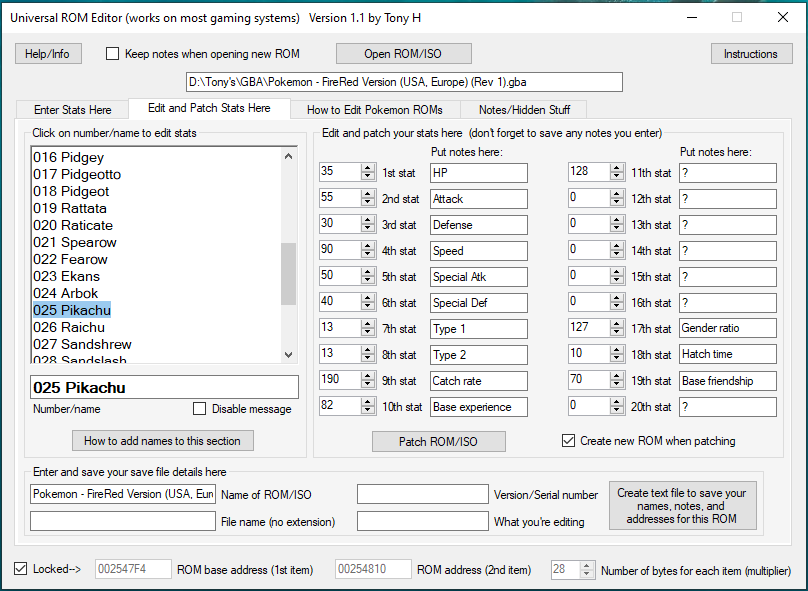Increase the 17th stat Gender ratio spinner
The width and height of the screenshot is (808, 591).
(617, 324)
